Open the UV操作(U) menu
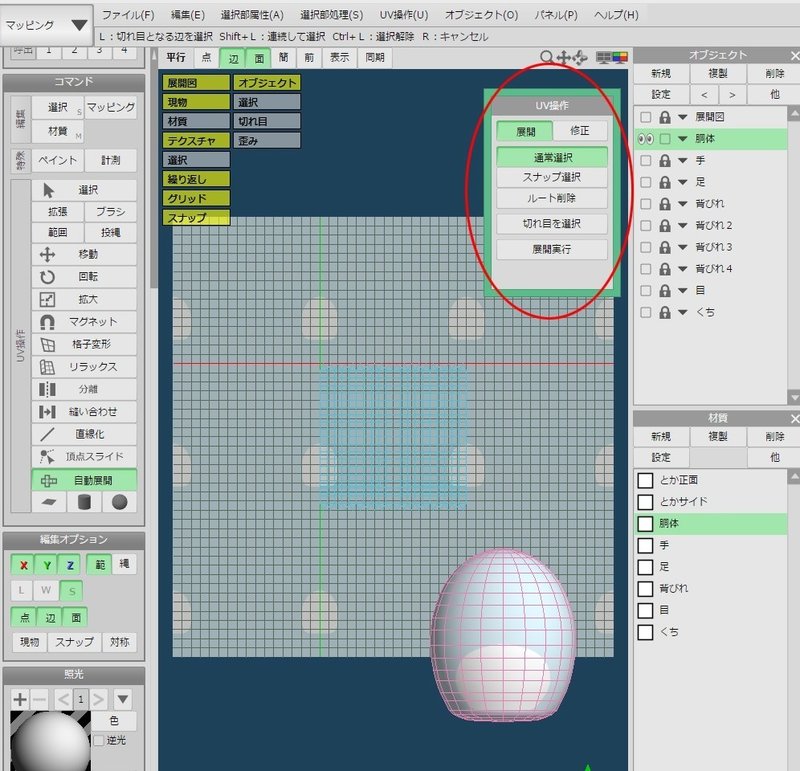 pyautogui.click(x=404, y=15)
